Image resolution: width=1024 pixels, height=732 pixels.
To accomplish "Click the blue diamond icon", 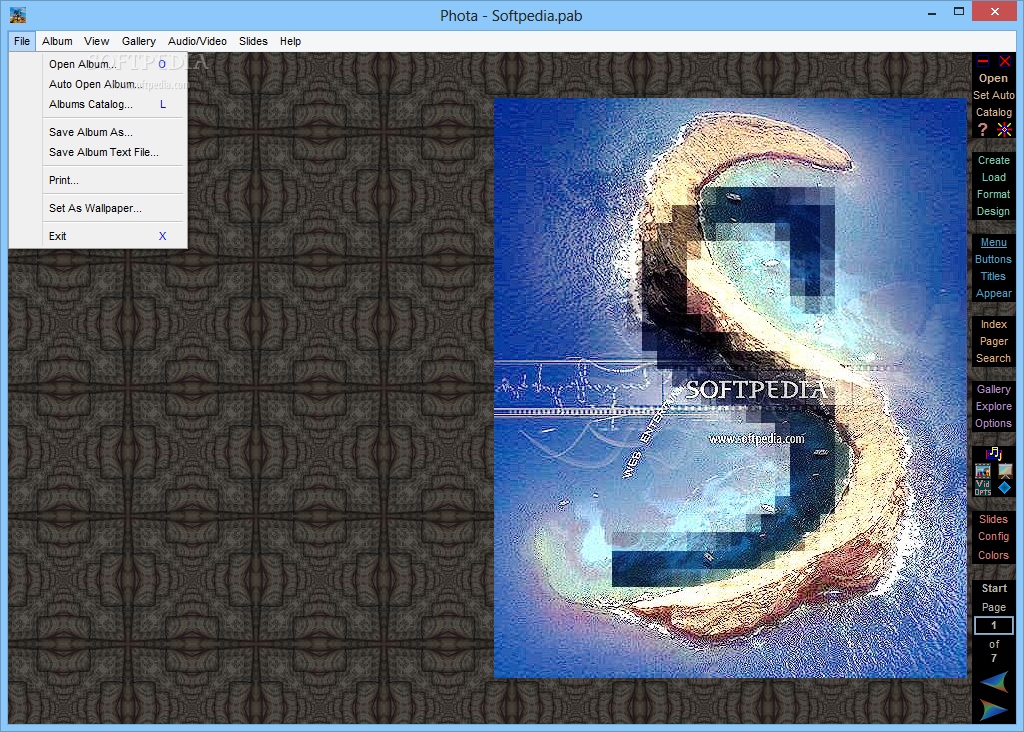I will pos(1004,487).
